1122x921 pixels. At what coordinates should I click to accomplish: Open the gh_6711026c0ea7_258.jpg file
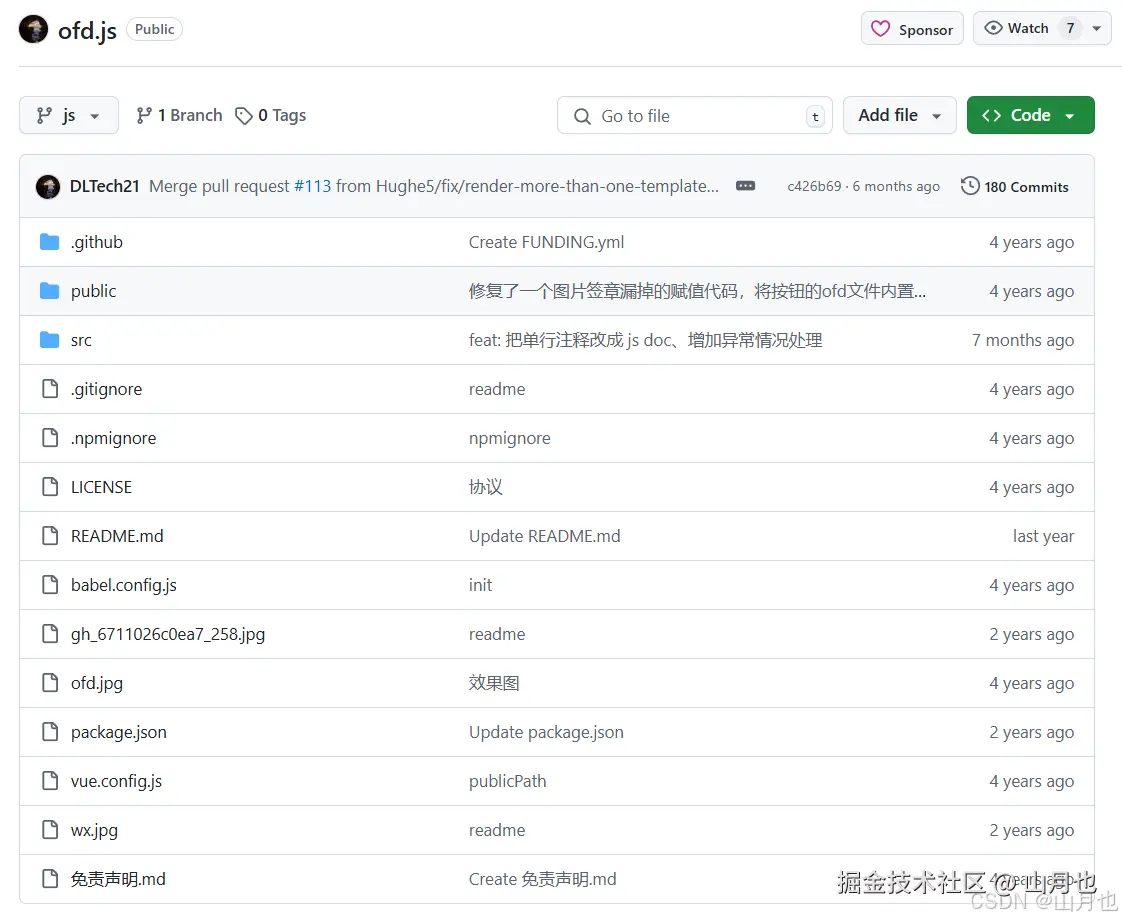click(x=167, y=634)
